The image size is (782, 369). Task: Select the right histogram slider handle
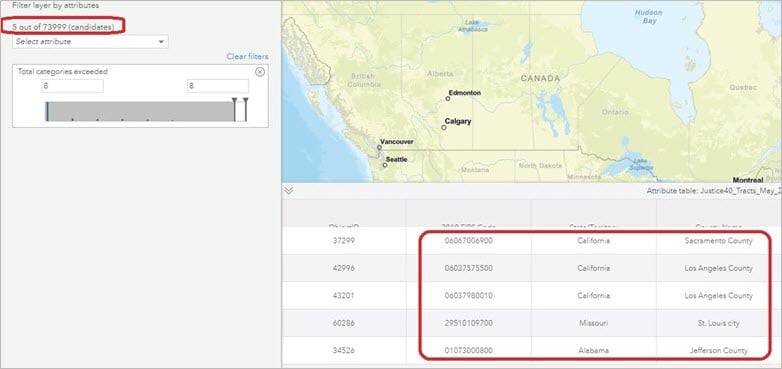pyautogui.click(x=245, y=109)
